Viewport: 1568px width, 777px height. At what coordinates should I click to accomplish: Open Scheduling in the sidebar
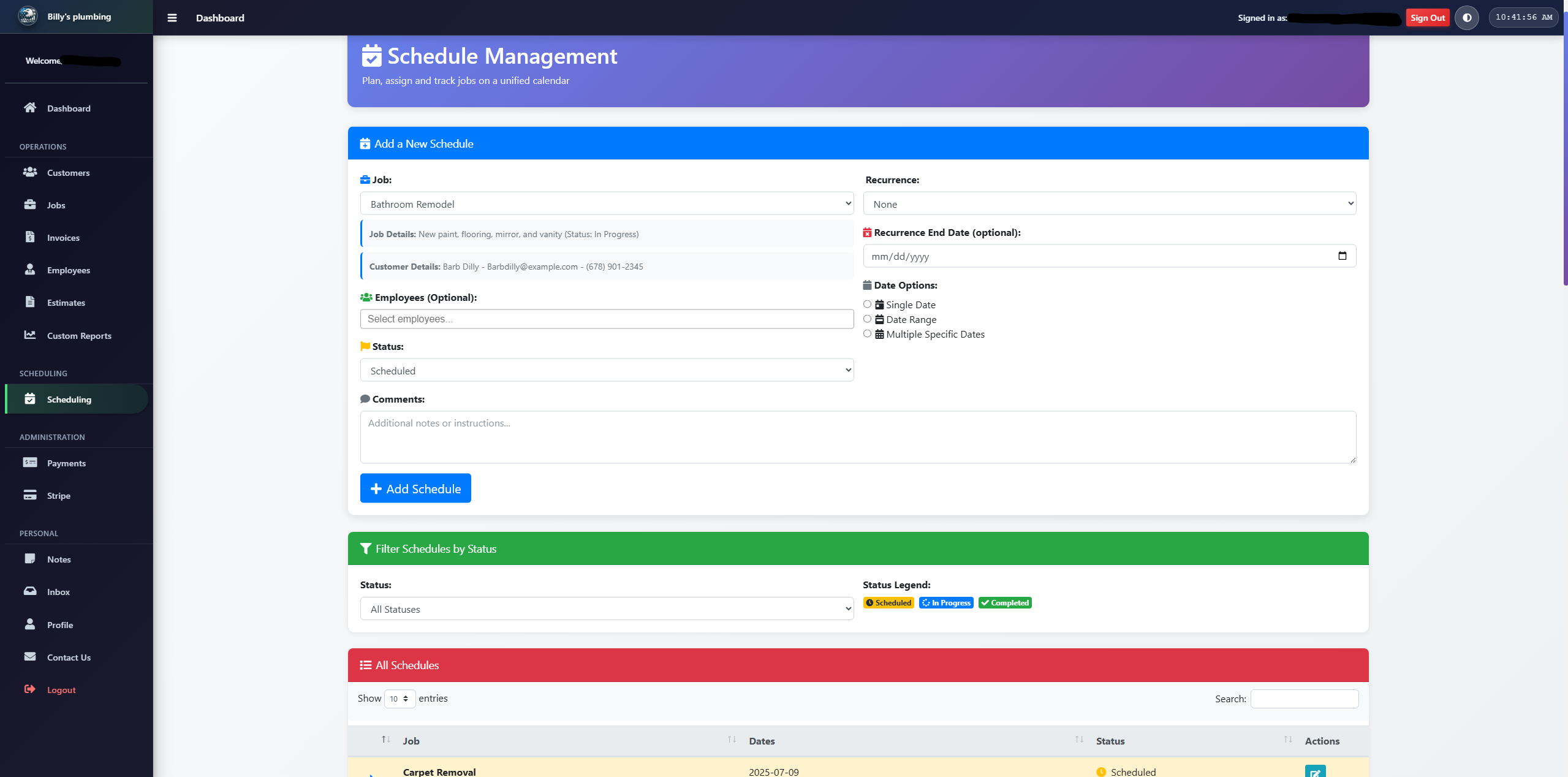pos(76,399)
